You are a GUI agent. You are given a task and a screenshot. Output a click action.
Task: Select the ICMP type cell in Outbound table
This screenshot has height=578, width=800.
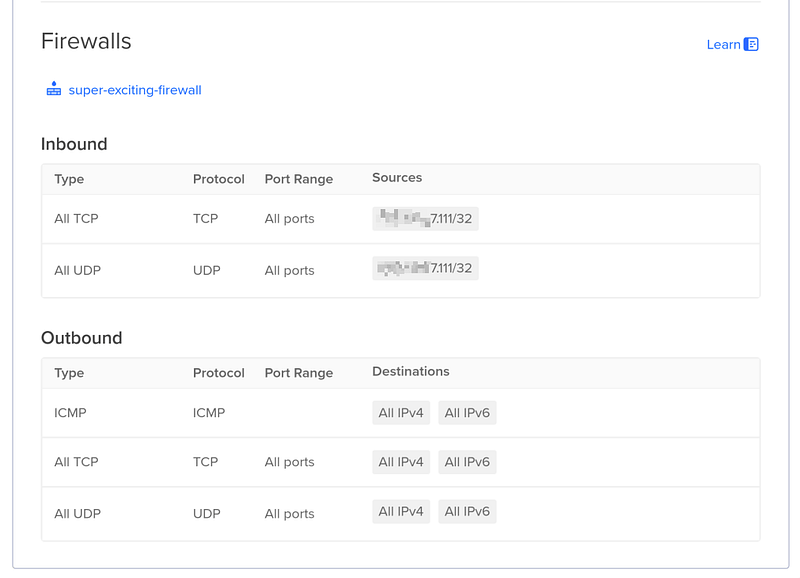(70, 413)
